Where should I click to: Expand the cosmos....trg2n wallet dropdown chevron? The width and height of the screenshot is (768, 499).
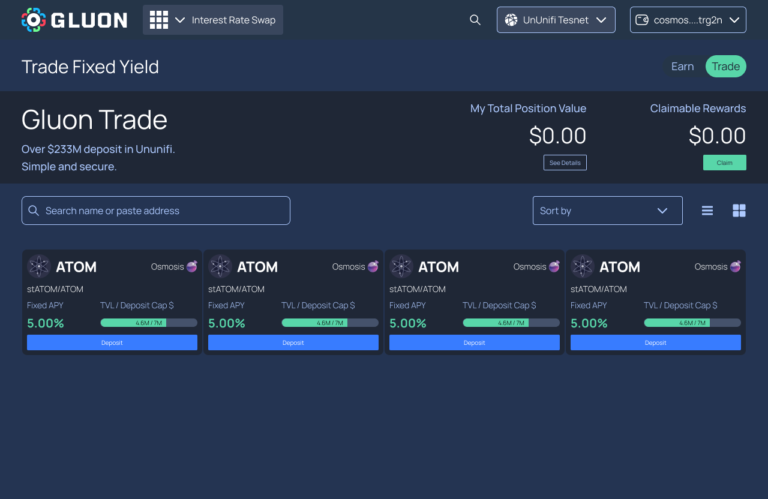point(734,20)
